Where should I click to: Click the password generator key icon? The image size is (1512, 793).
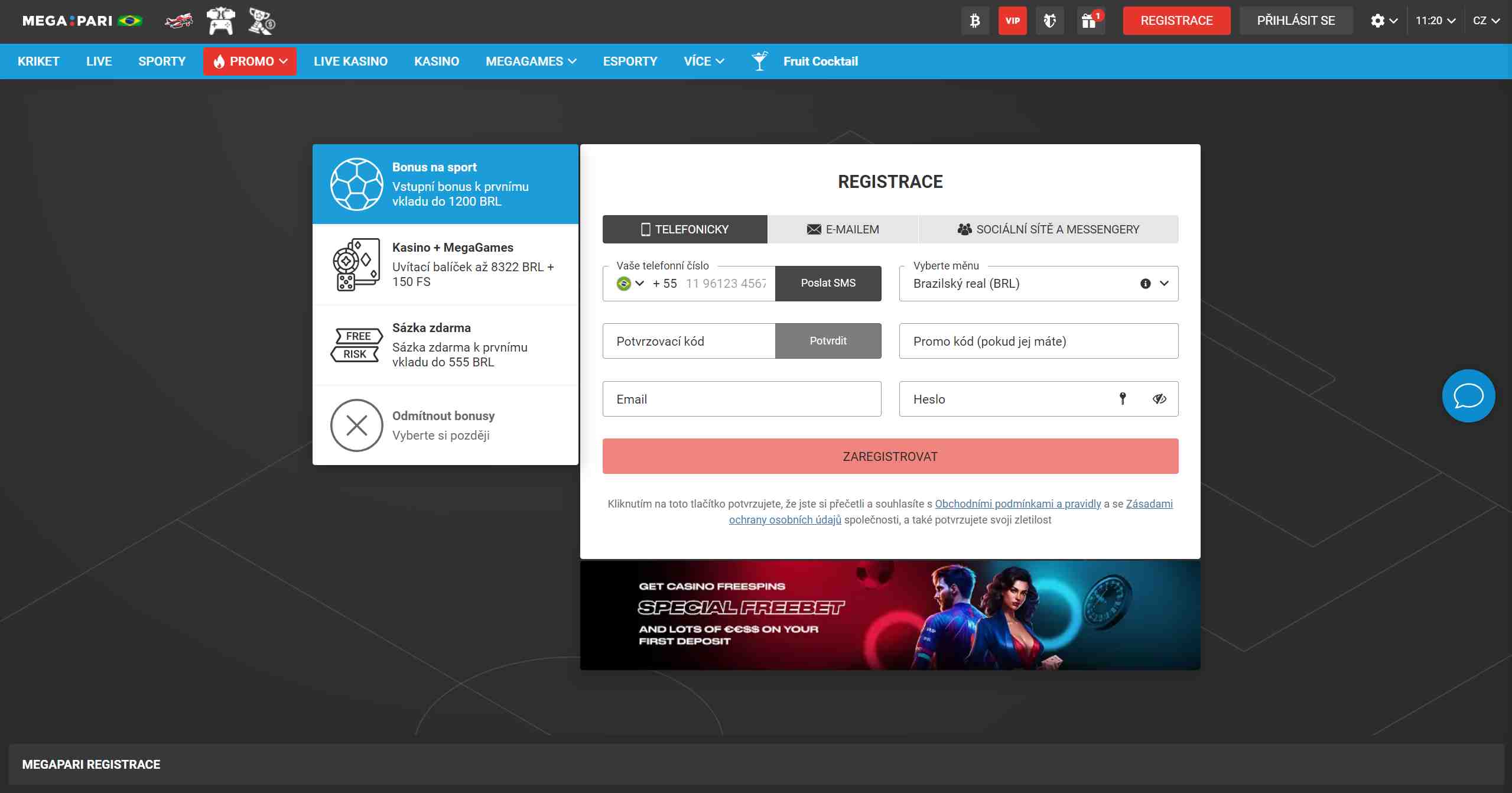[1123, 399]
